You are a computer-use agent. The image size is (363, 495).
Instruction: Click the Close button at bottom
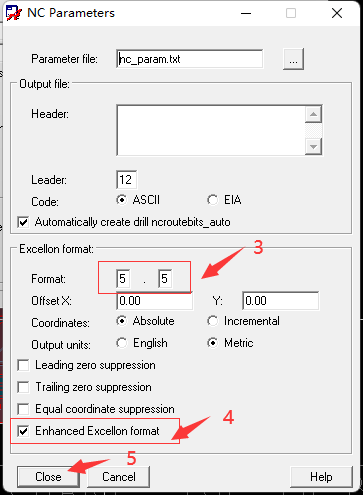point(48,477)
